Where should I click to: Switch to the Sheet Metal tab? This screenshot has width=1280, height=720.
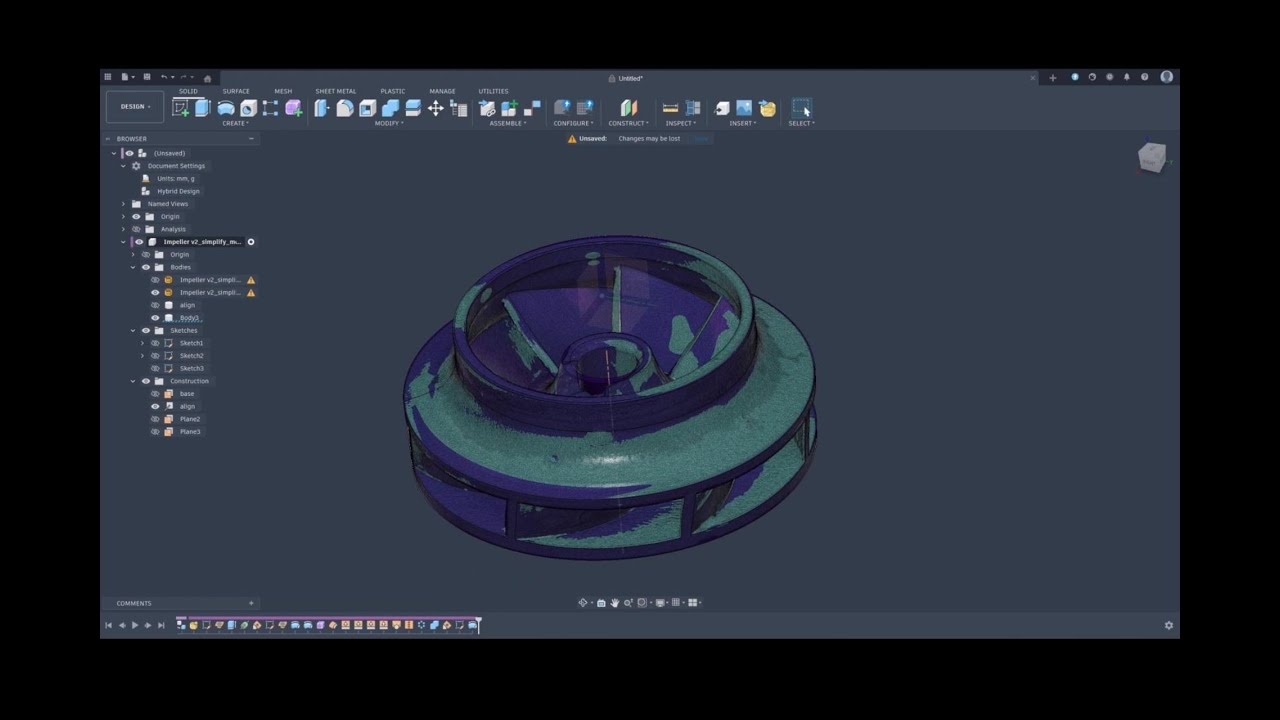pos(336,91)
